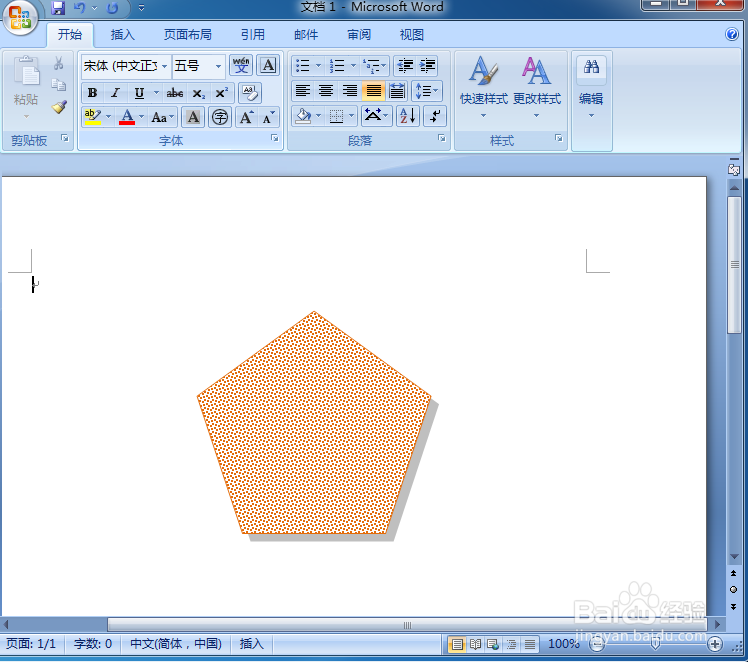This screenshot has height=662, width=748.
Task: Toggle bold formatting
Action: (93, 93)
